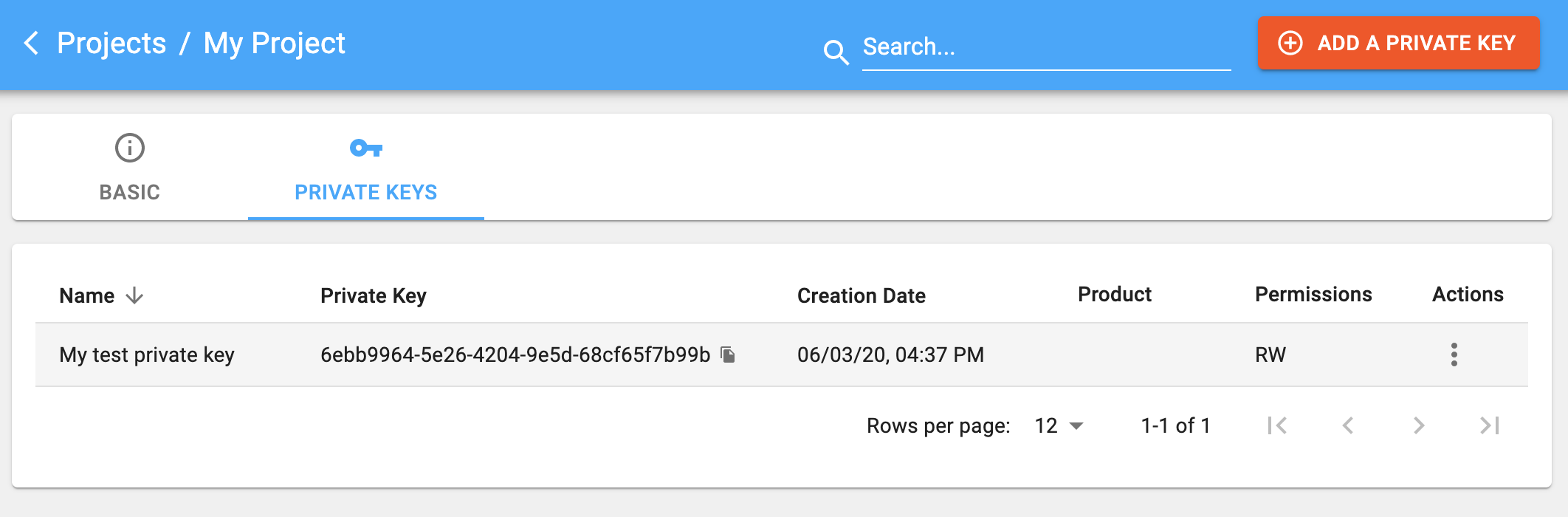Click the back arrow icon
Image resolution: width=1568 pixels, height=517 pixels.
coord(31,44)
